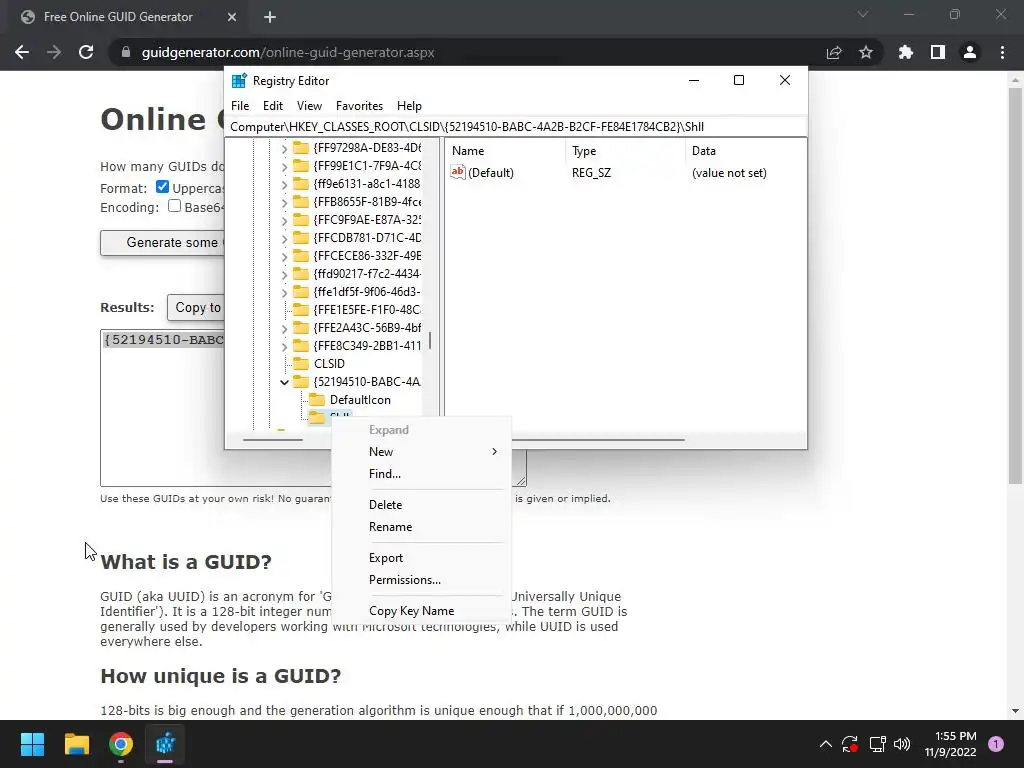Open the taskbar clock and date
The image size is (1024, 768).
(950, 744)
